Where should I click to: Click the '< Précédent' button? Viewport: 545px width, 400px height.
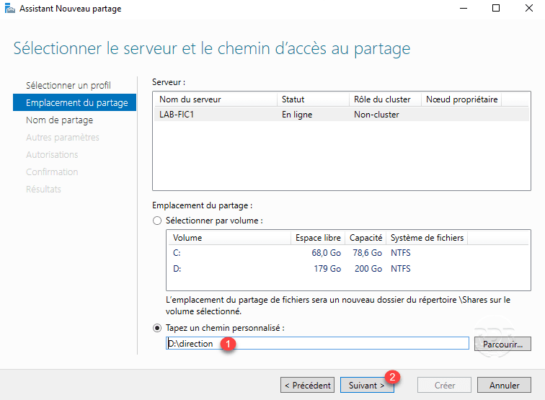[307, 385]
